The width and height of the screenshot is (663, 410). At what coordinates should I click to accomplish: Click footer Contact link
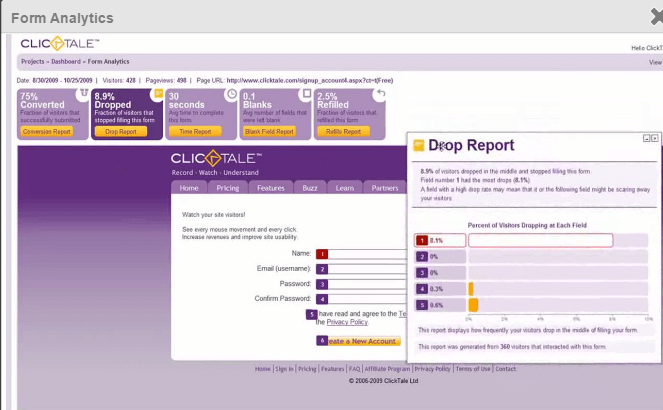[x=505, y=369]
